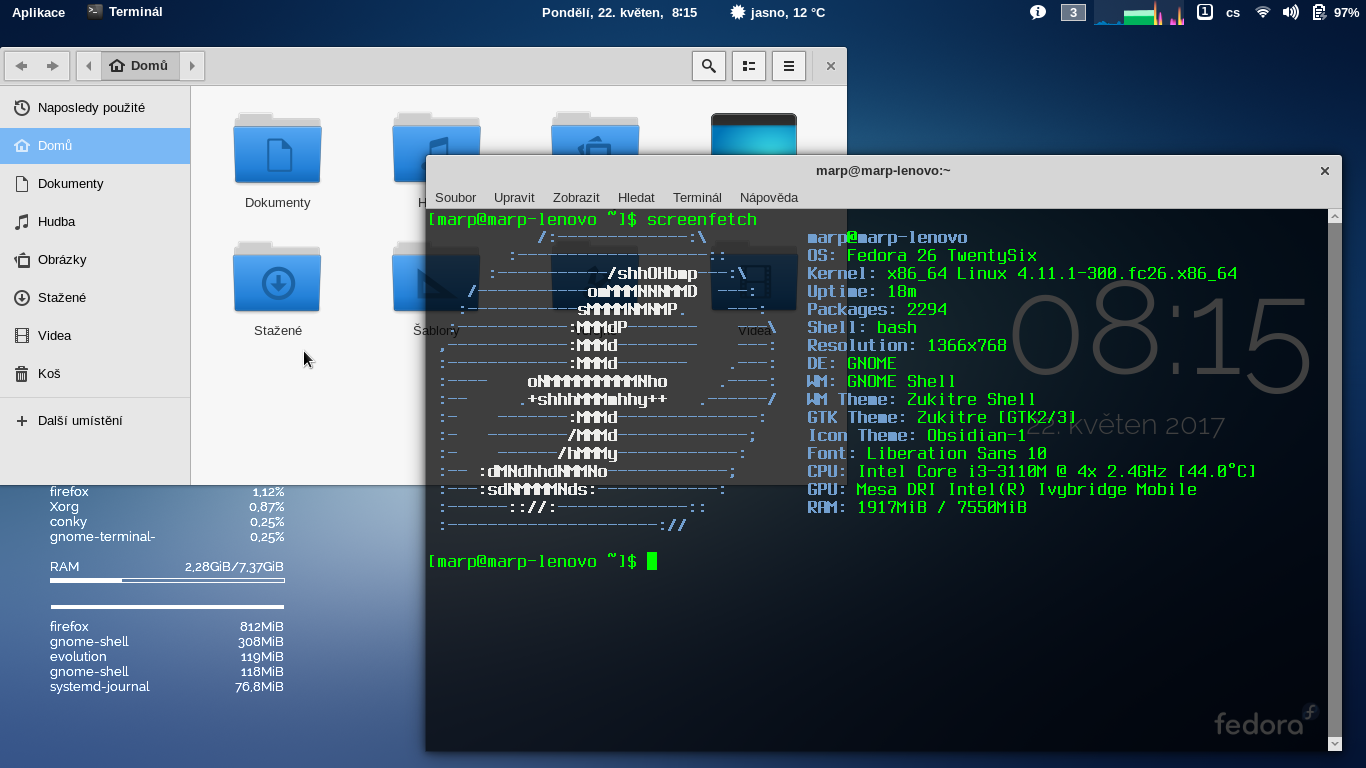Toggle list view in the Files window
This screenshot has width=1366, height=768.
[749, 66]
